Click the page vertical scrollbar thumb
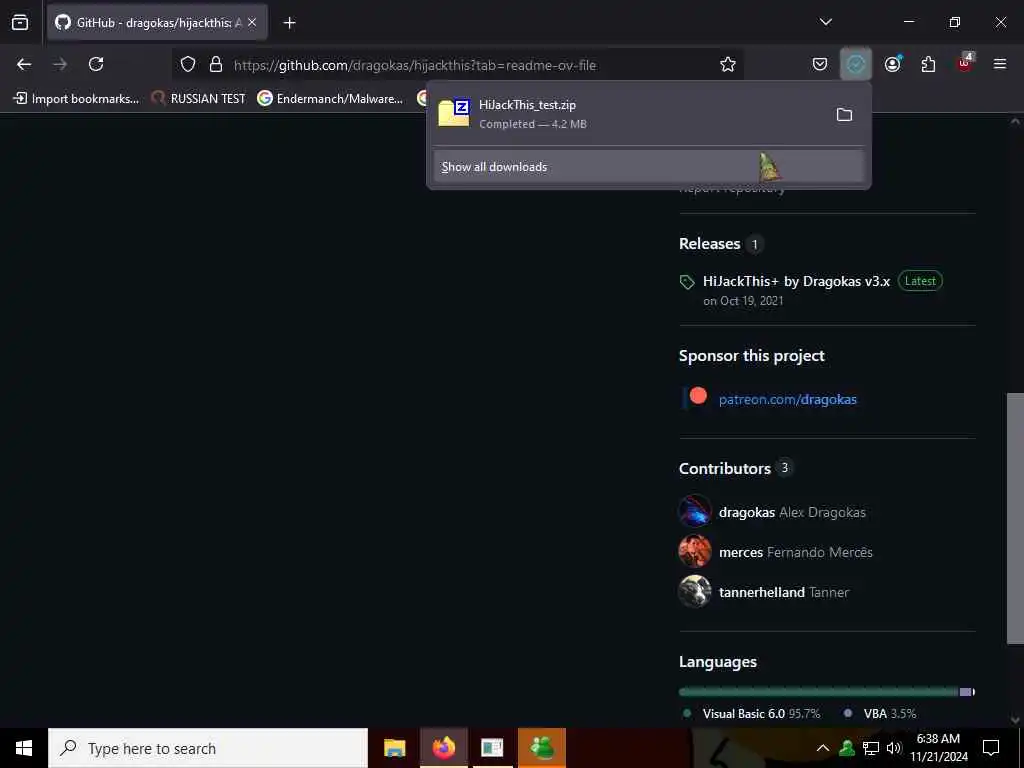The width and height of the screenshot is (1024, 768). pyautogui.click(x=1014, y=518)
